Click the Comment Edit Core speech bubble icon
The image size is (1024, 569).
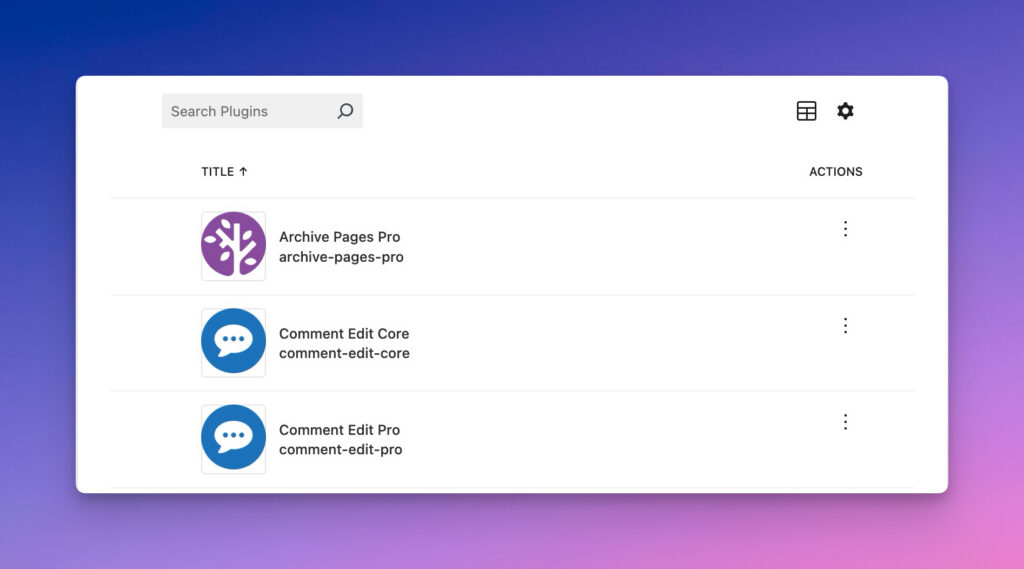coord(233,342)
